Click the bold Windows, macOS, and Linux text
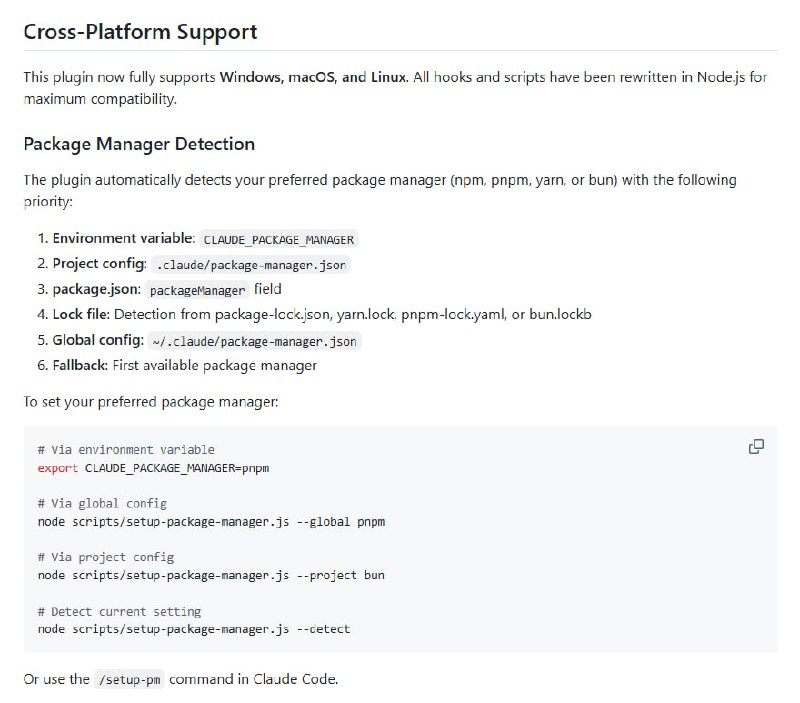Screen dimensions: 800x703 click(314, 77)
